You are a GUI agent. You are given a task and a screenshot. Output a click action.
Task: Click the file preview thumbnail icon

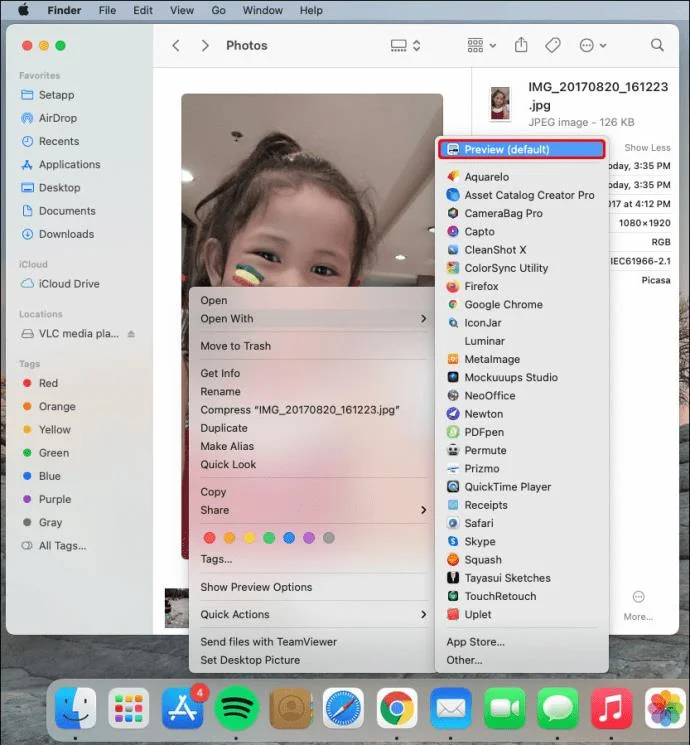(x=500, y=104)
